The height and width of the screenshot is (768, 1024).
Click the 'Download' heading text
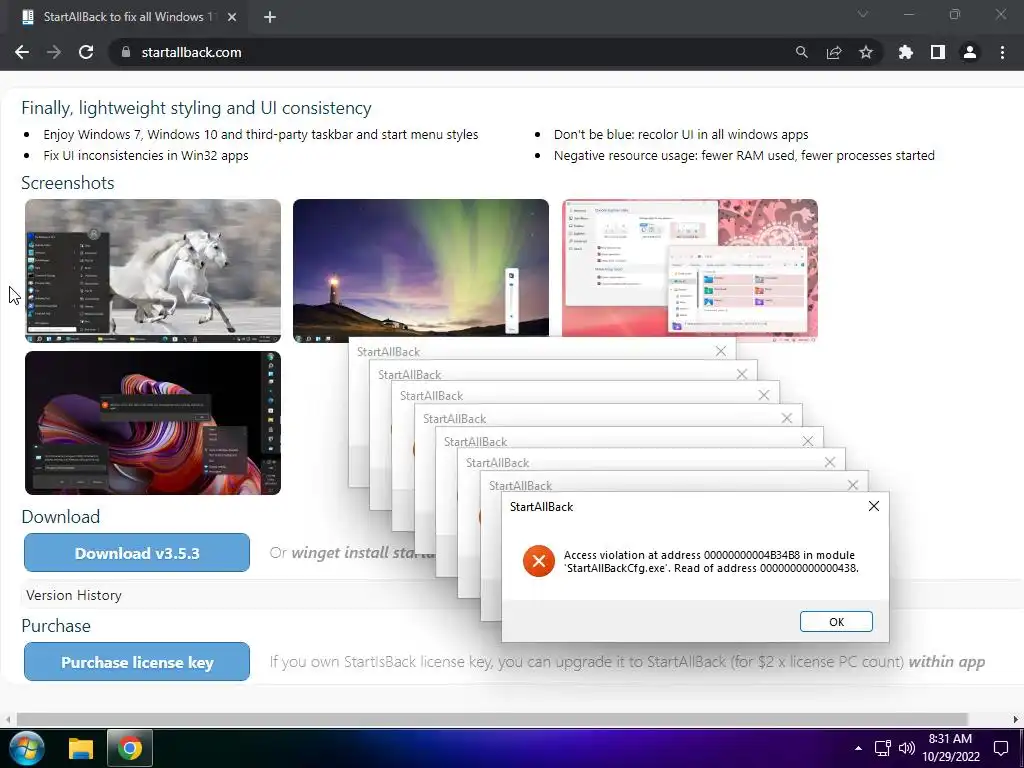(x=61, y=517)
